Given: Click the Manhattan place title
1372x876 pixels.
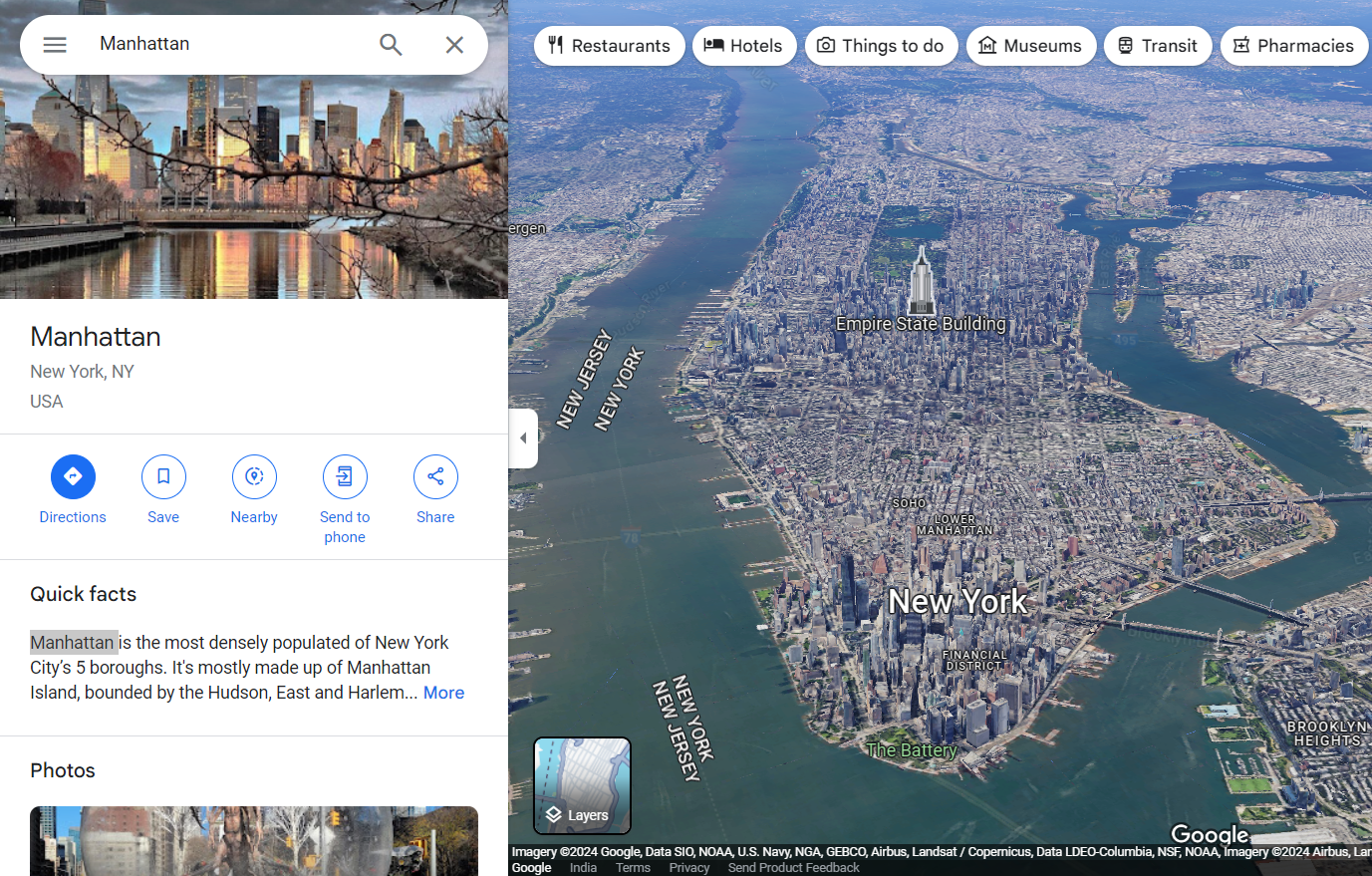Looking at the screenshot, I should (x=96, y=337).
